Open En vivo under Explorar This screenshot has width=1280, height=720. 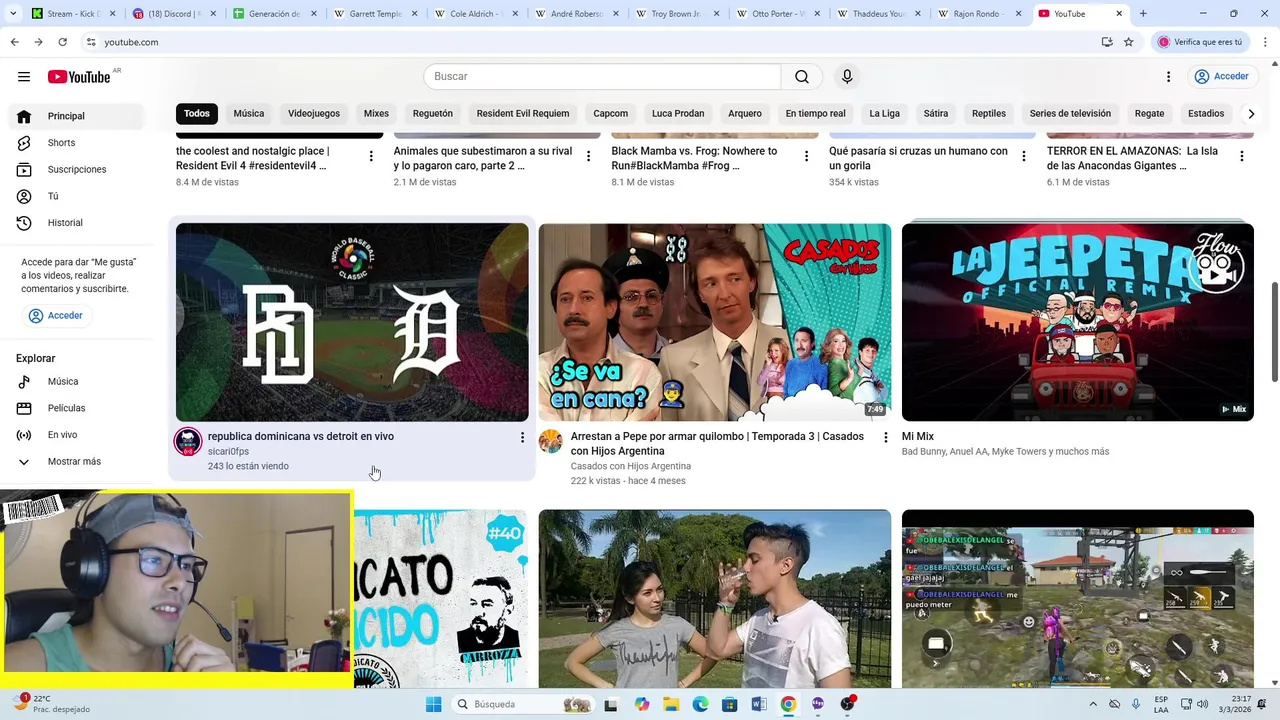(x=78, y=435)
